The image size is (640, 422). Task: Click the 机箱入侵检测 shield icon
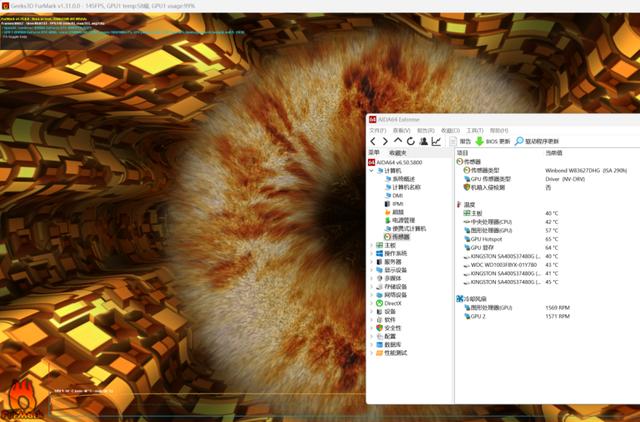pos(467,187)
